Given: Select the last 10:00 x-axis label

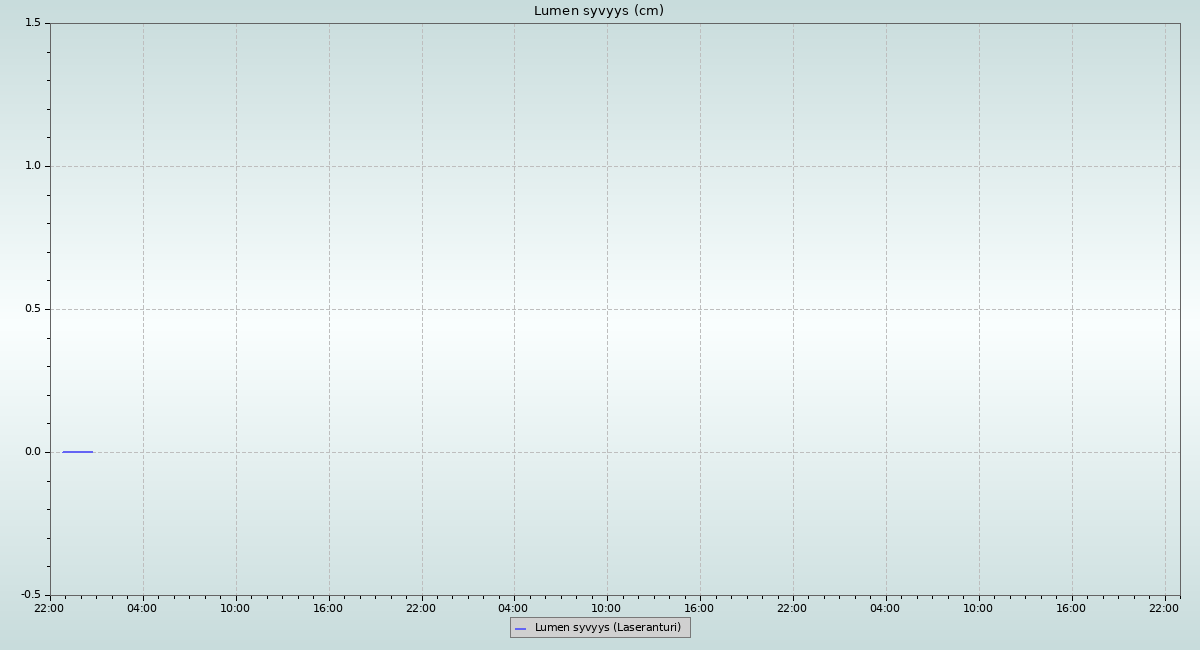Looking at the screenshot, I should (x=978, y=608).
